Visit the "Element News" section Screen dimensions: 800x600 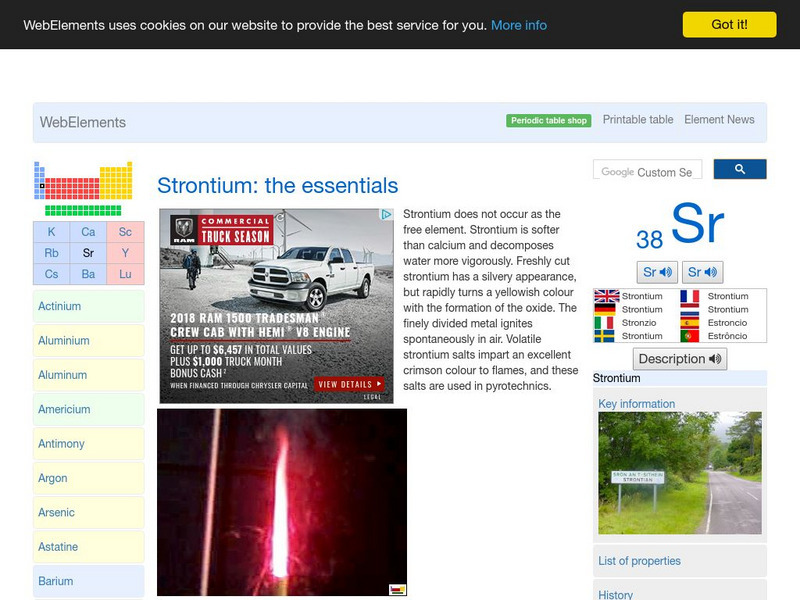pyautogui.click(x=720, y=119)
